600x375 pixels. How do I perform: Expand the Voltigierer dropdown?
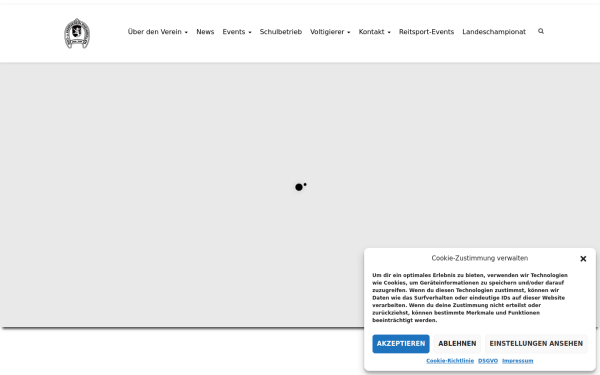tap(330, 32)
